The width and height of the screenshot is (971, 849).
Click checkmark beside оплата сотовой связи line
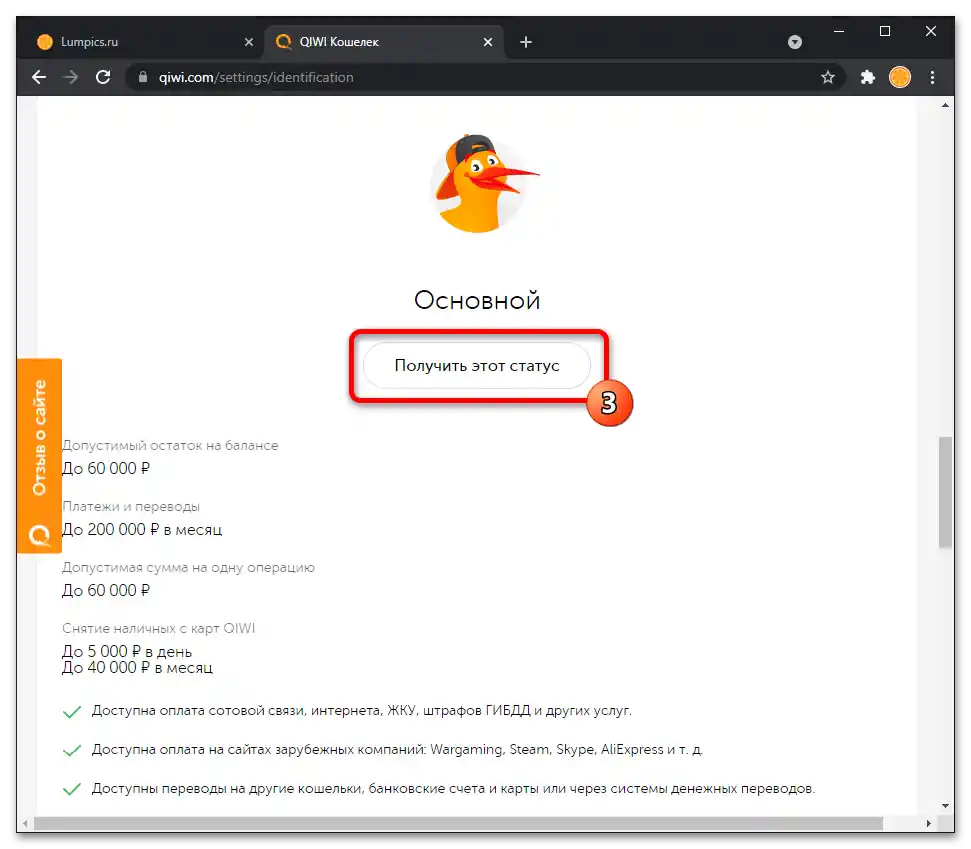pyautogui.click(x=72, y=712)
